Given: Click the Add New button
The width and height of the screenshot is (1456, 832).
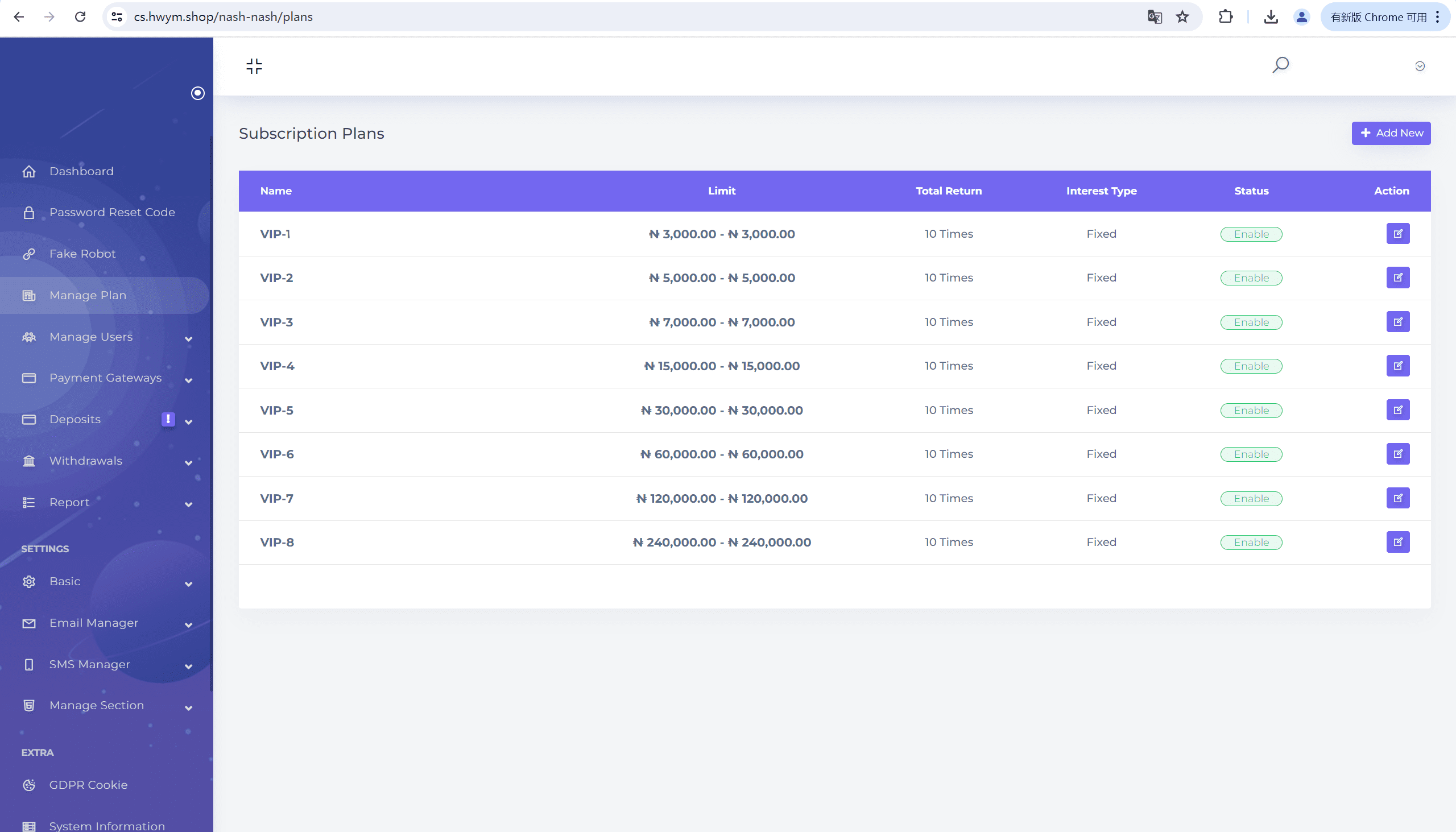Looking at the screenshot, I should (1390, 133).
